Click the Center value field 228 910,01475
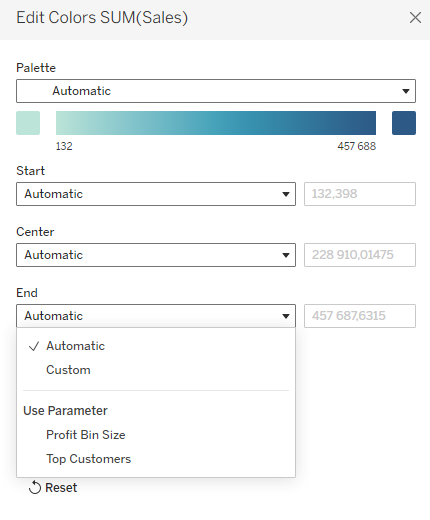430x520 pixels. click(360, 255)
